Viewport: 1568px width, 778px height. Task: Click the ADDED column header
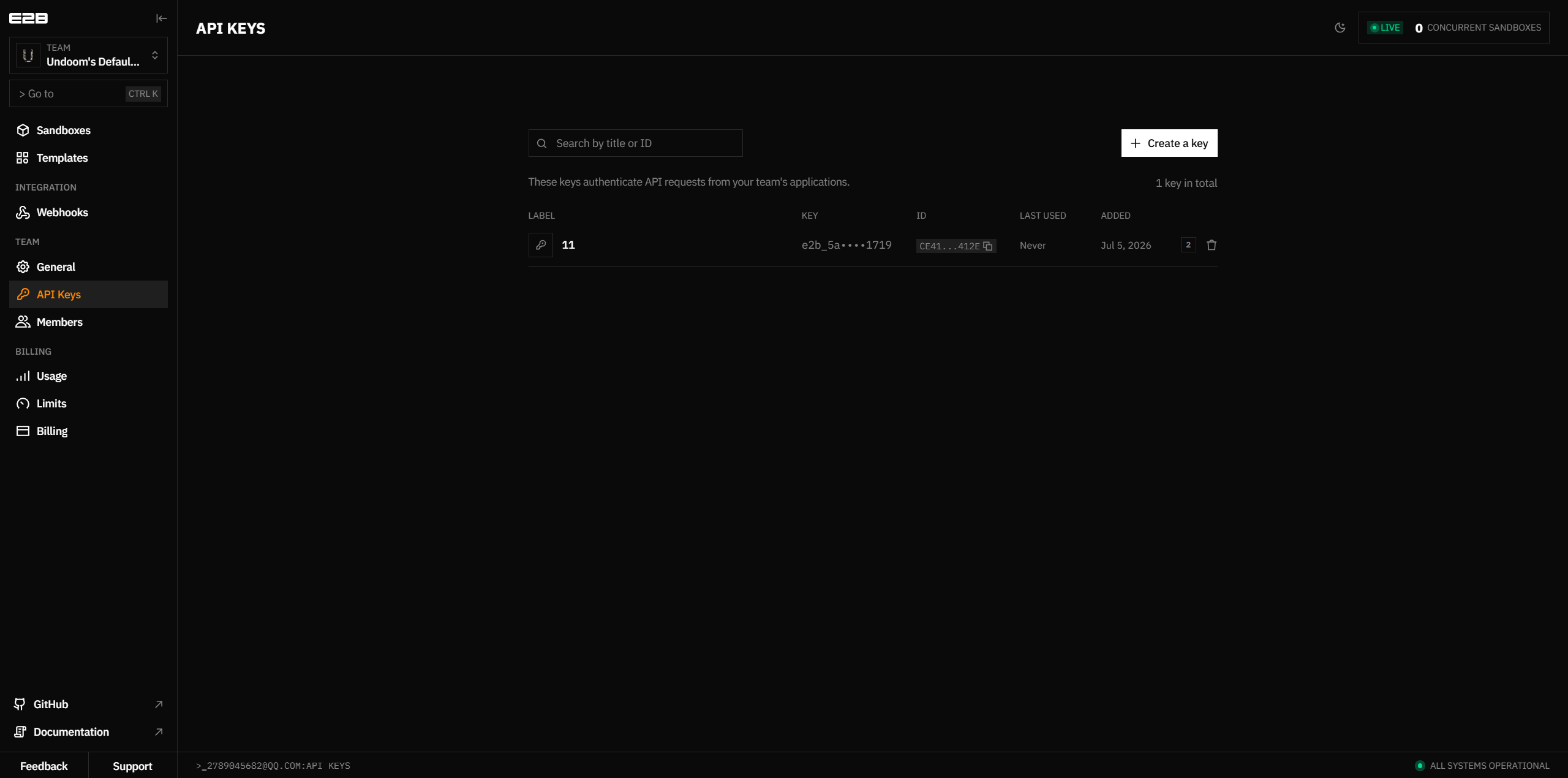[1115, 216]
